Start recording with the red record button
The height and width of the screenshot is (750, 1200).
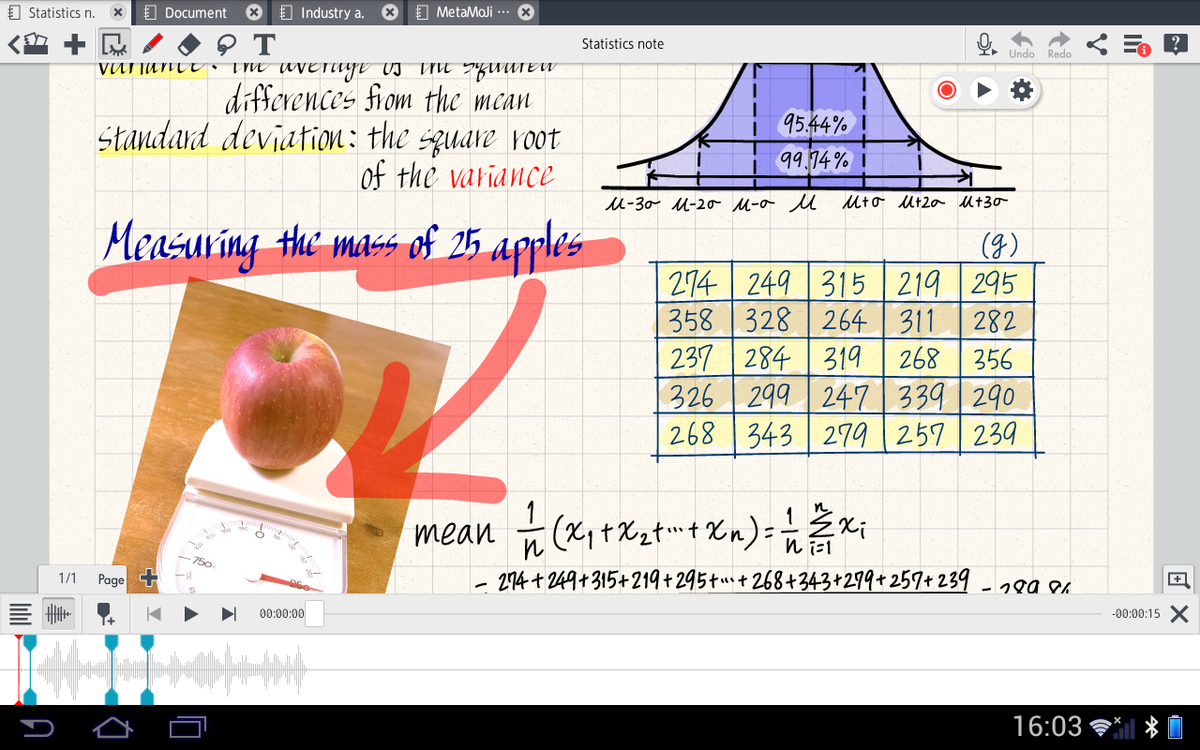click(x=947, y=91)
